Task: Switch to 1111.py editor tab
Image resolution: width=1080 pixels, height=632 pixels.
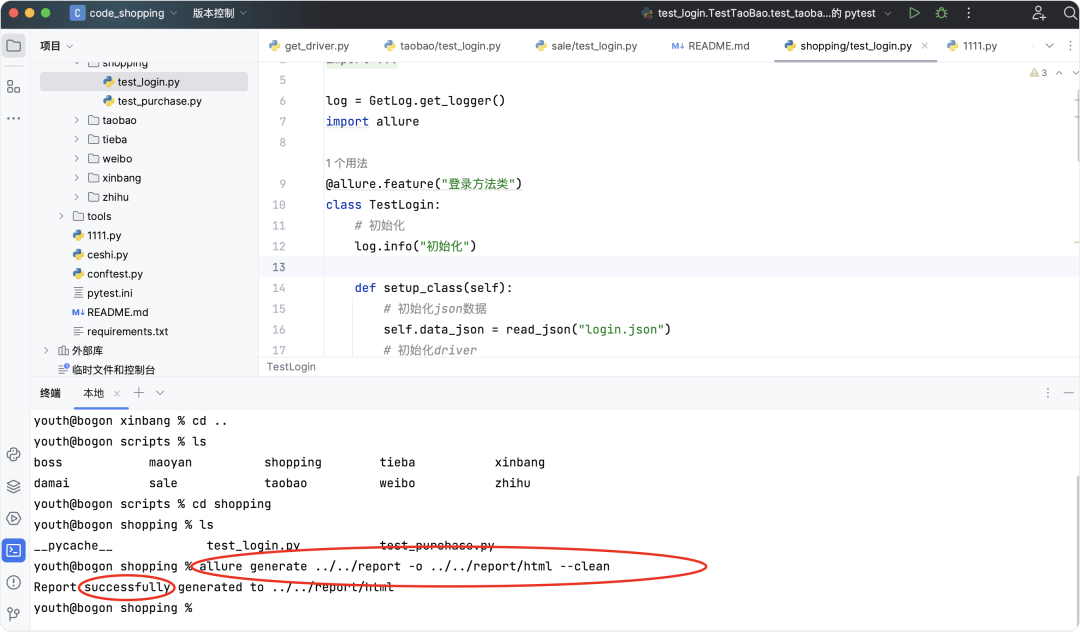Action: [x=972, y=45]
